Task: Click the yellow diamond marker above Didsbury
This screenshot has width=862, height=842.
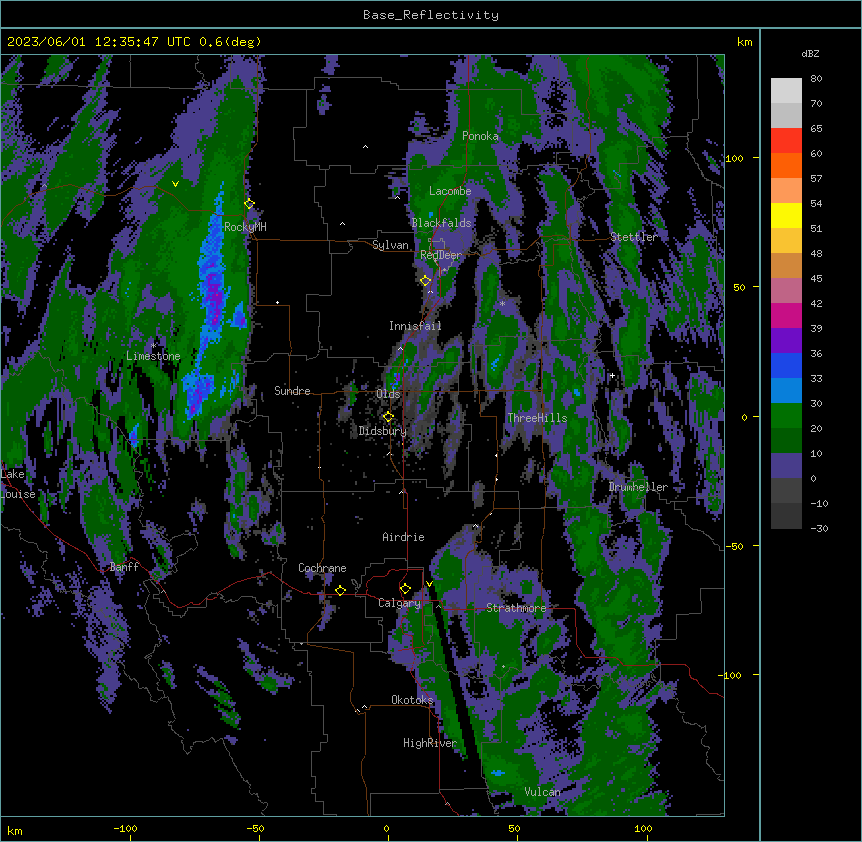Action: pyautogui.click(x=388, y=417)
